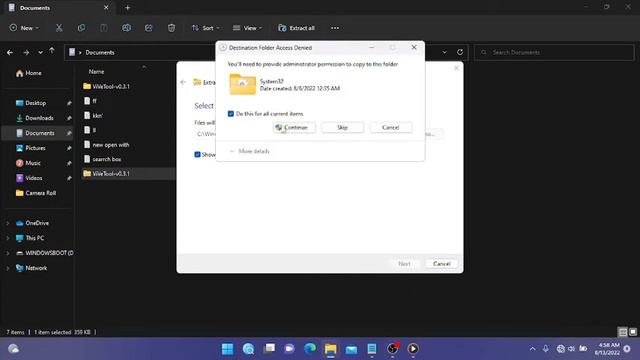Open Mail from the taskbar

tap(351, 349)
